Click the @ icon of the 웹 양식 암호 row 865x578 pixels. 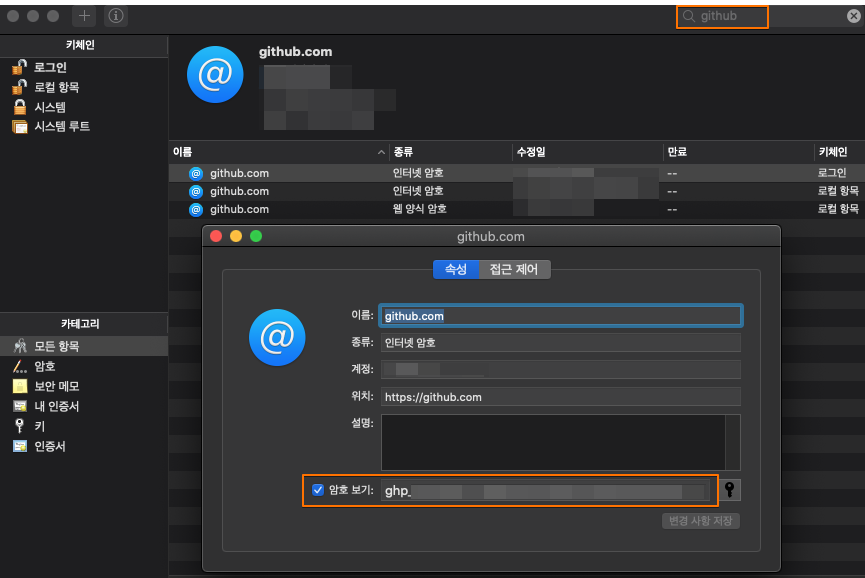(196, 209)
